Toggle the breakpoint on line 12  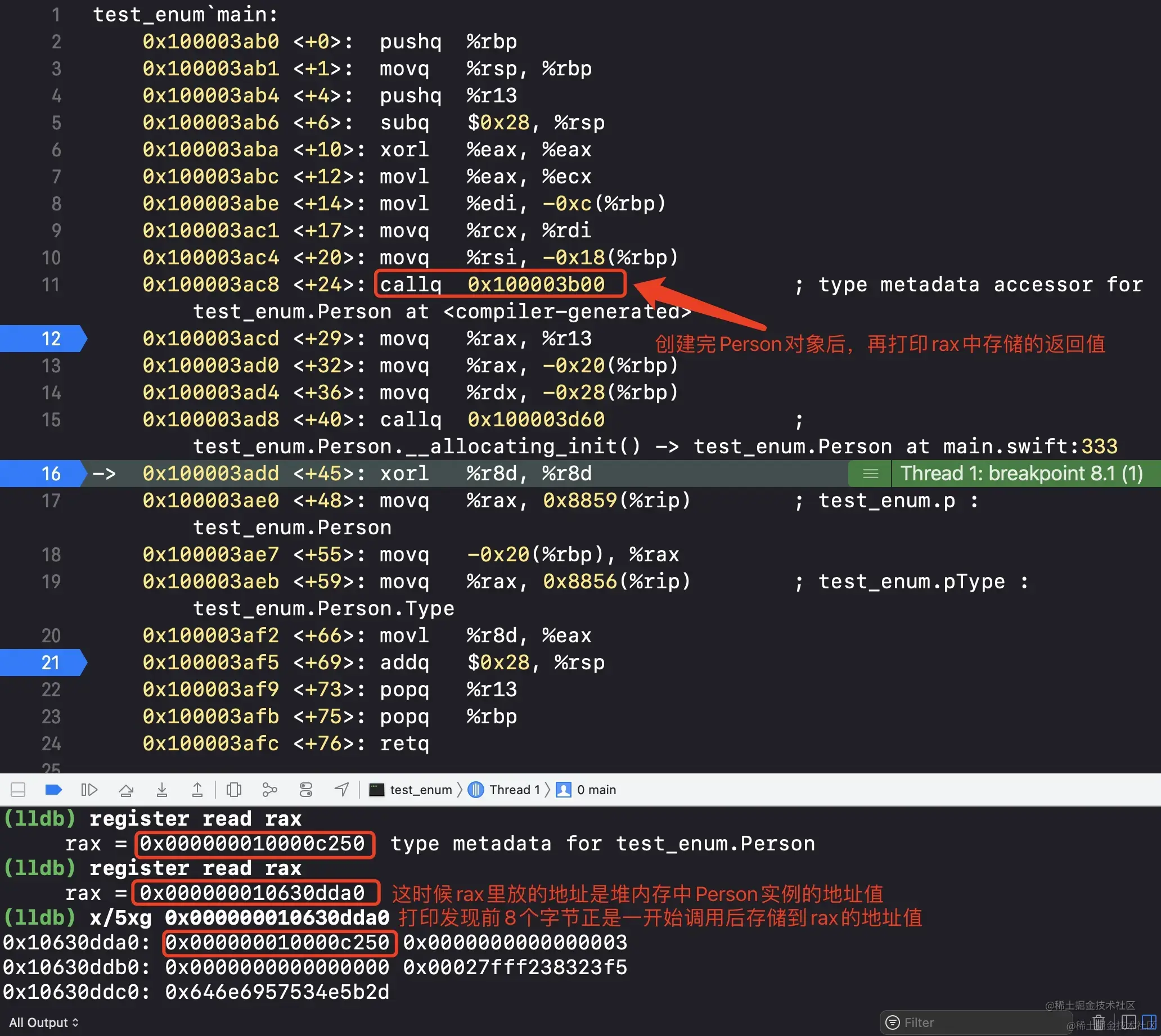coord(43,339)
